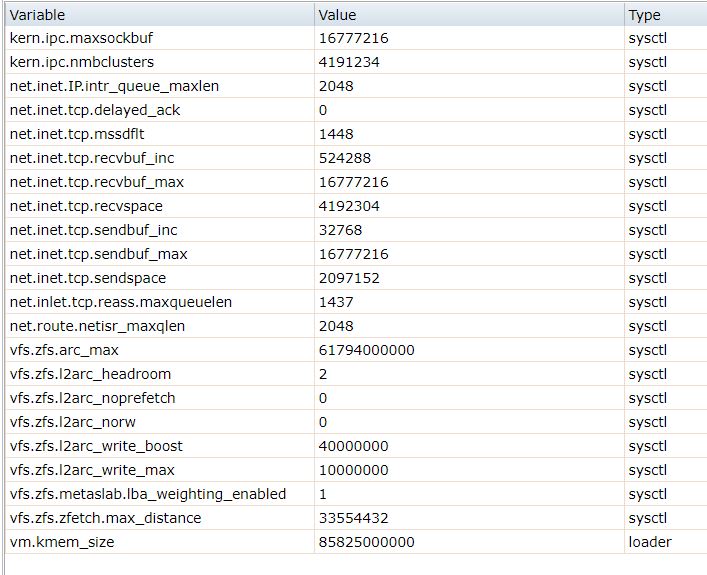
Task: Sort by the Variable column header
Action: [160, 15]
